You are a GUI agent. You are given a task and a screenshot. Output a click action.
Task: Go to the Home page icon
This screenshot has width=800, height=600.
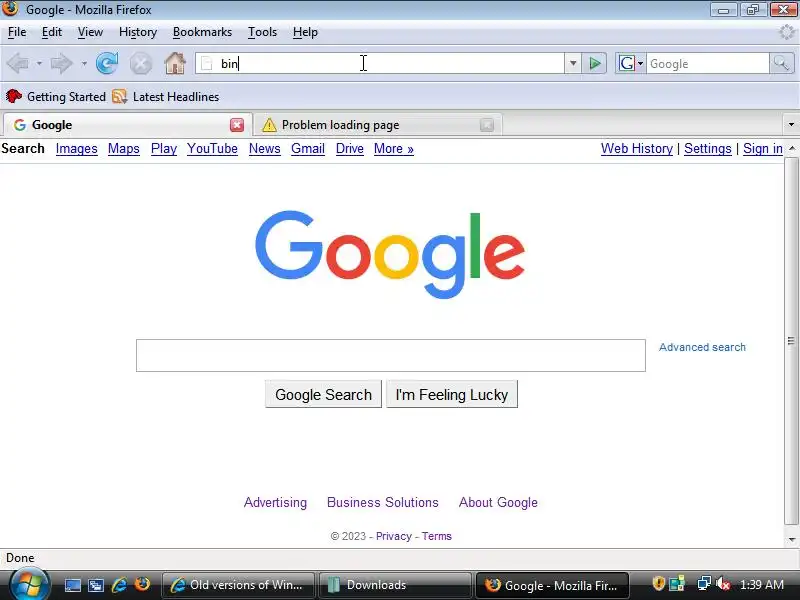tap(174, 64)
